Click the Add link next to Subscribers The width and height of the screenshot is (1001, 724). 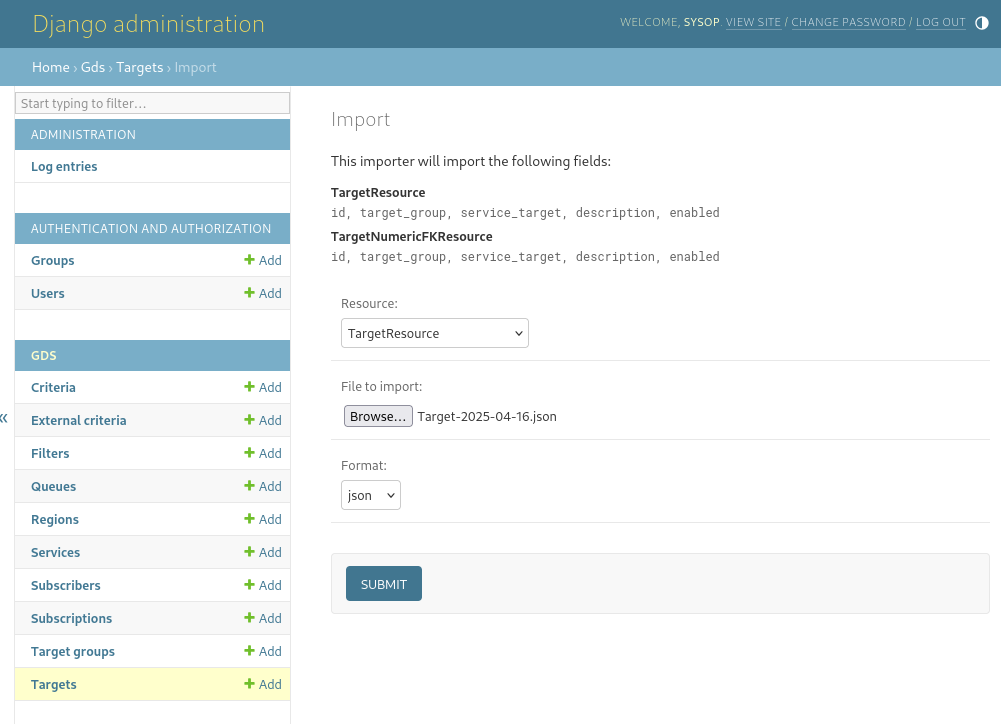click(262, 585)
